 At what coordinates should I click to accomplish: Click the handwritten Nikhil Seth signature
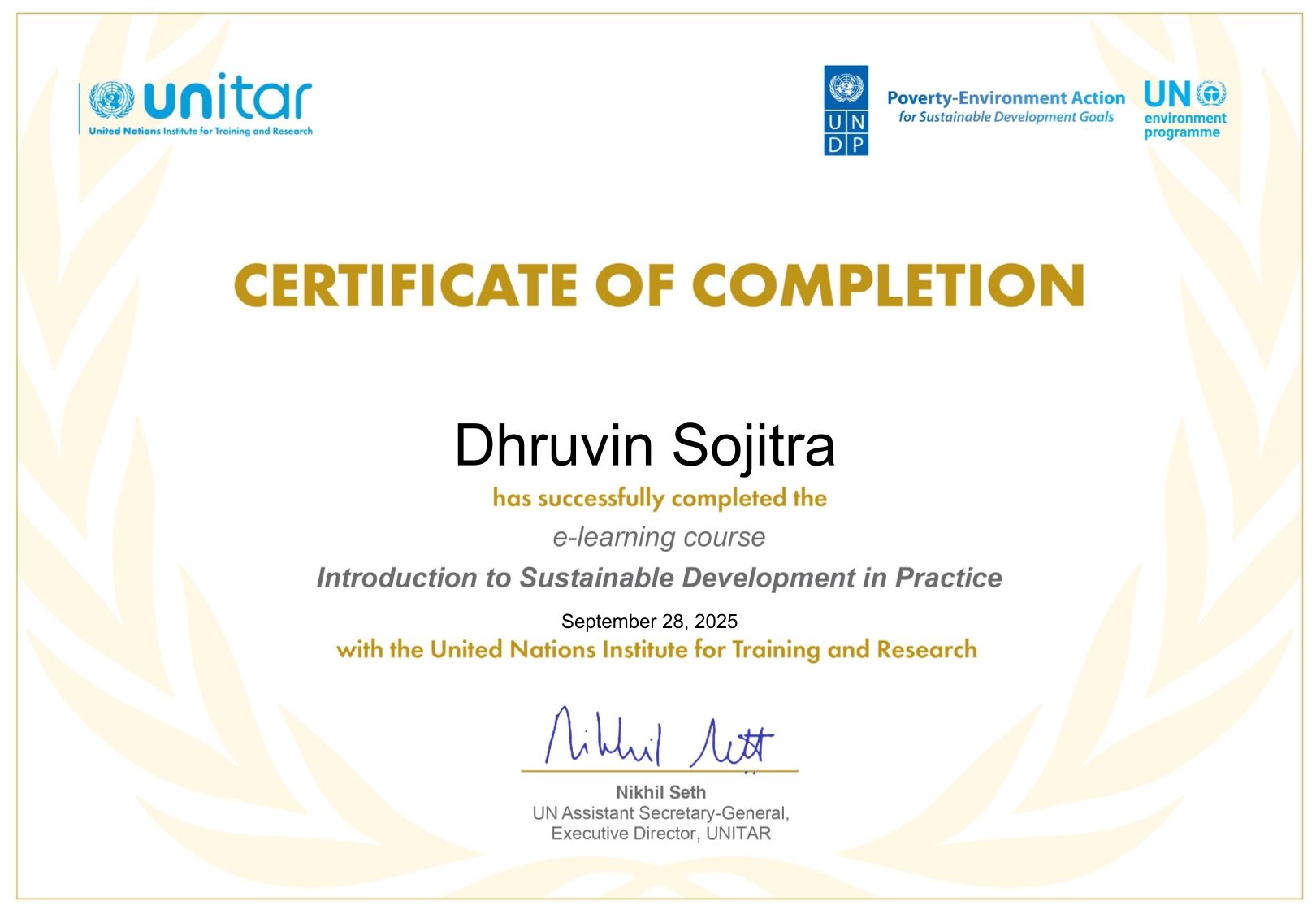tap(658, 738)
